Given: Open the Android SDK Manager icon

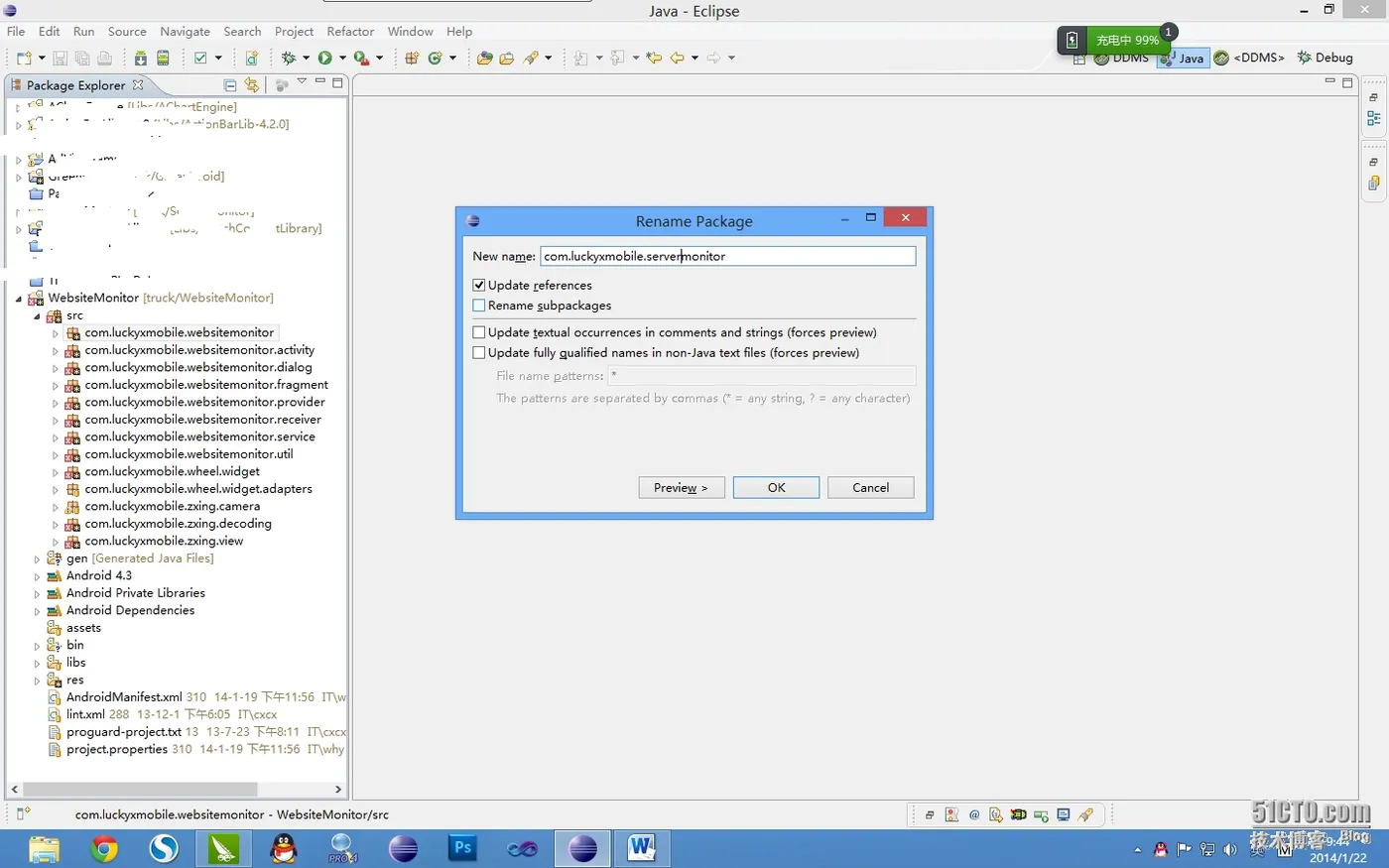Looking at the screenshot, I should pos(141,59).
